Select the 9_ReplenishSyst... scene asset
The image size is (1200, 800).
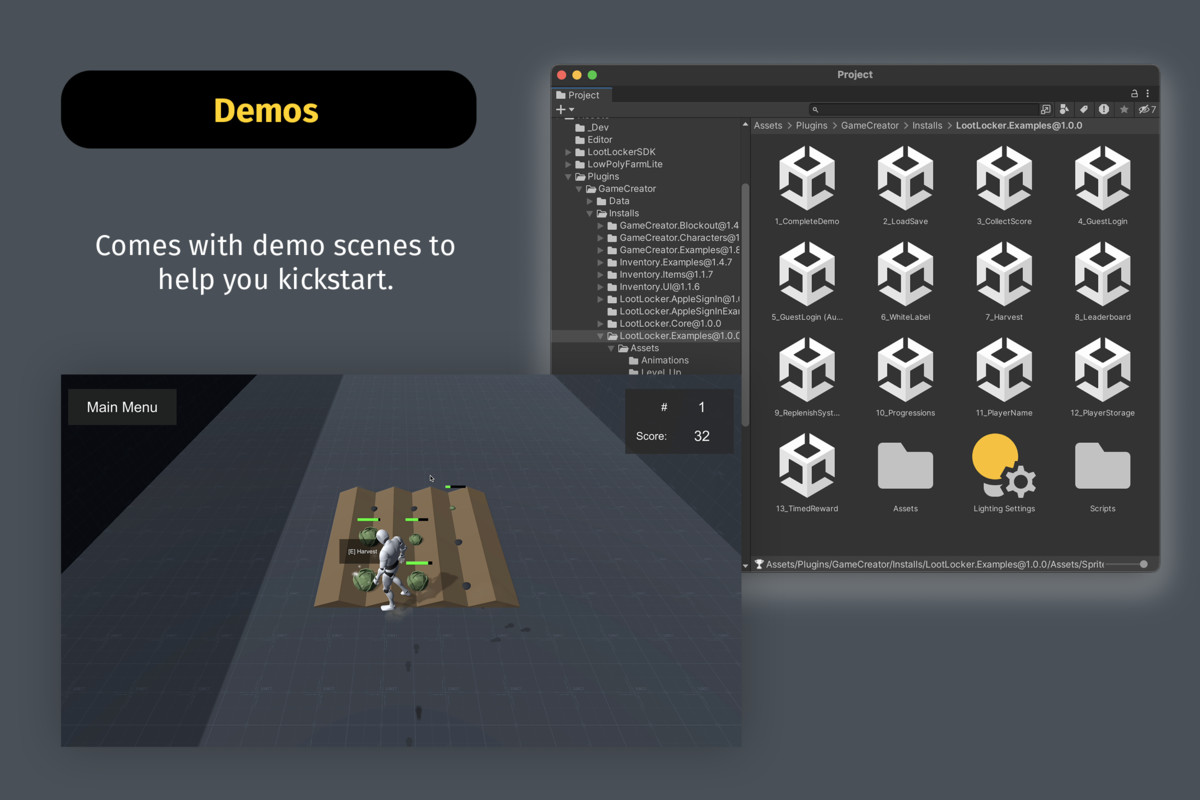click(x=806, y=378)
